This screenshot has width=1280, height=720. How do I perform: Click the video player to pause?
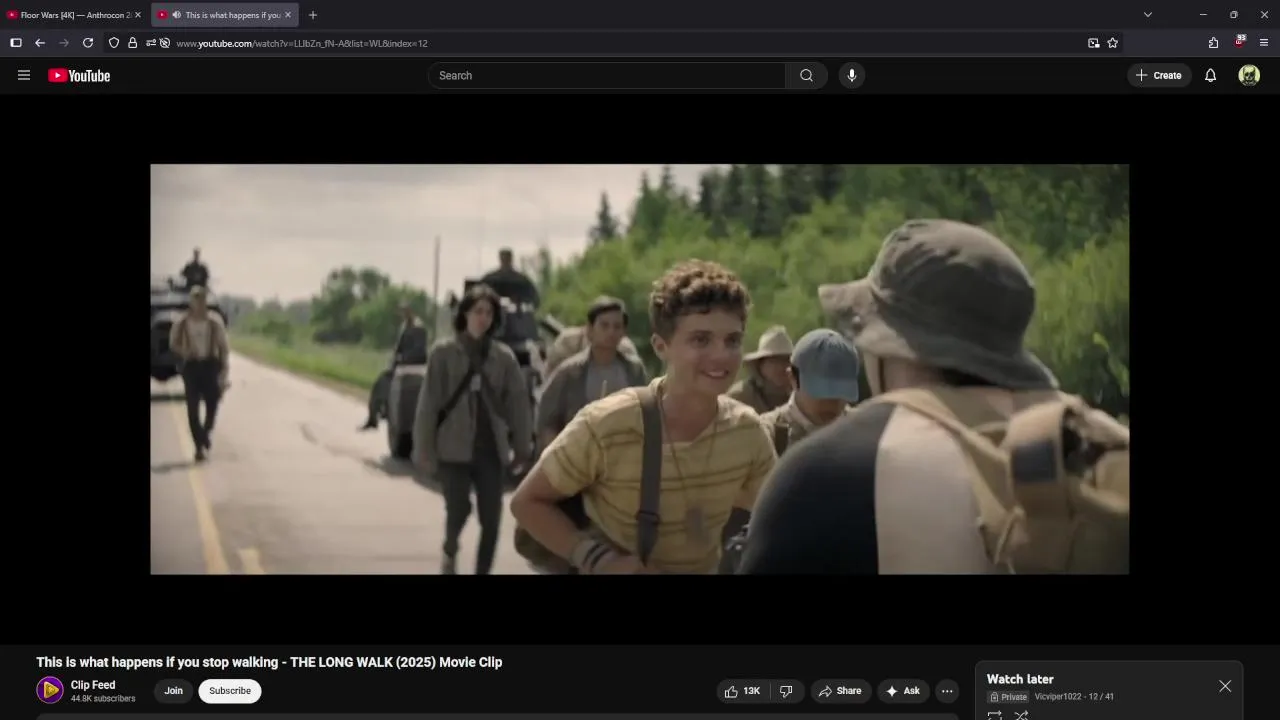(x=640, y=369)
